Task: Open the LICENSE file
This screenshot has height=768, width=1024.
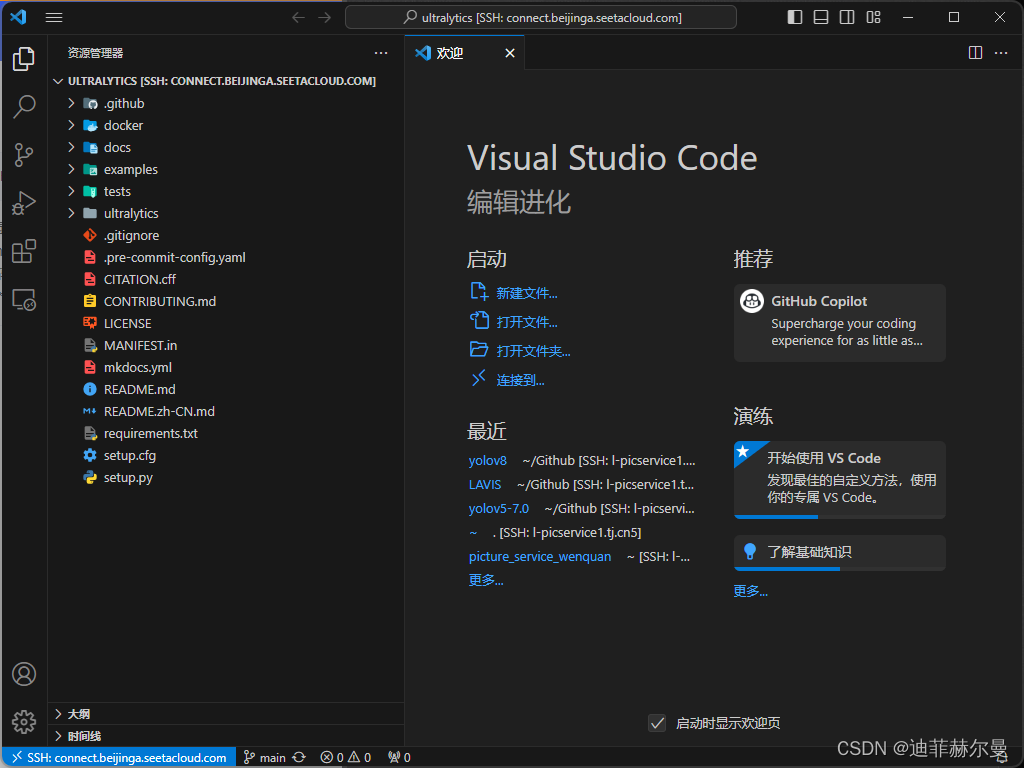Action: point(226,323)
